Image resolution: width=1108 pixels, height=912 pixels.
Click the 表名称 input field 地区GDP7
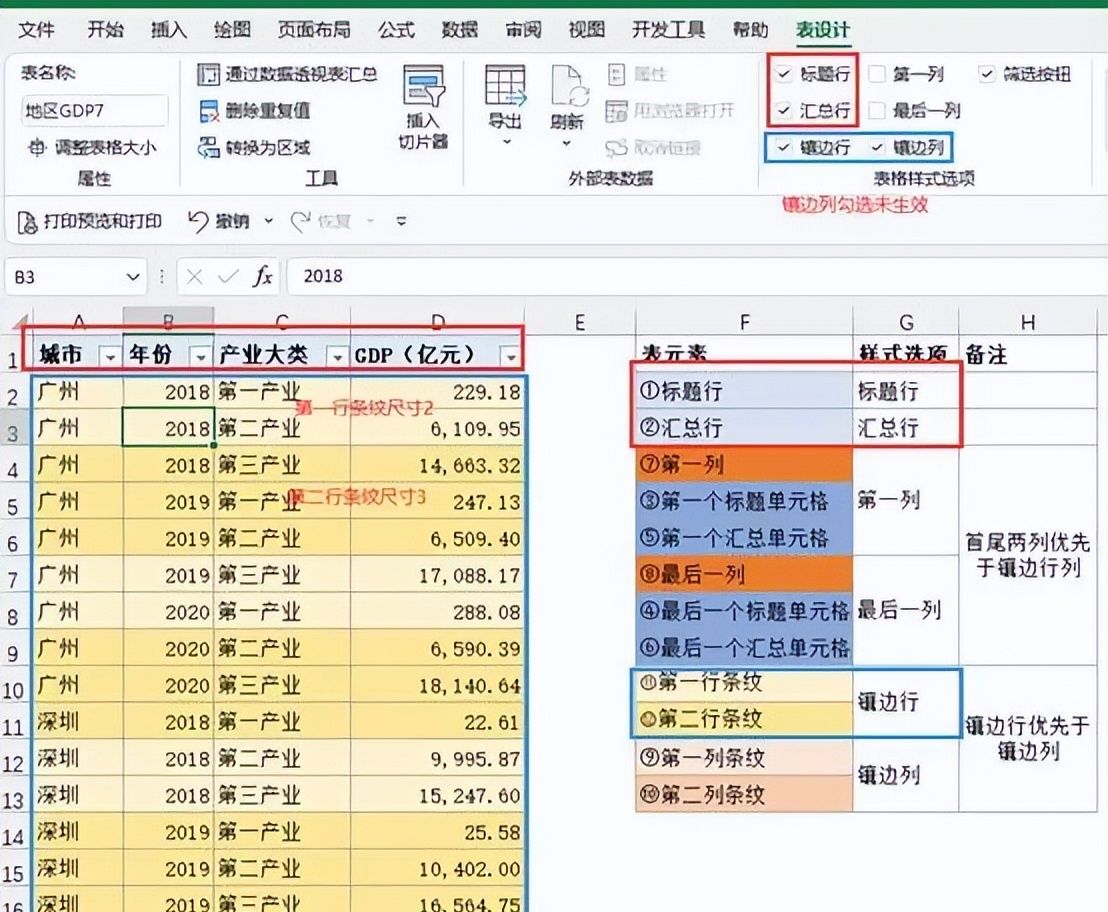pos(94,111)
